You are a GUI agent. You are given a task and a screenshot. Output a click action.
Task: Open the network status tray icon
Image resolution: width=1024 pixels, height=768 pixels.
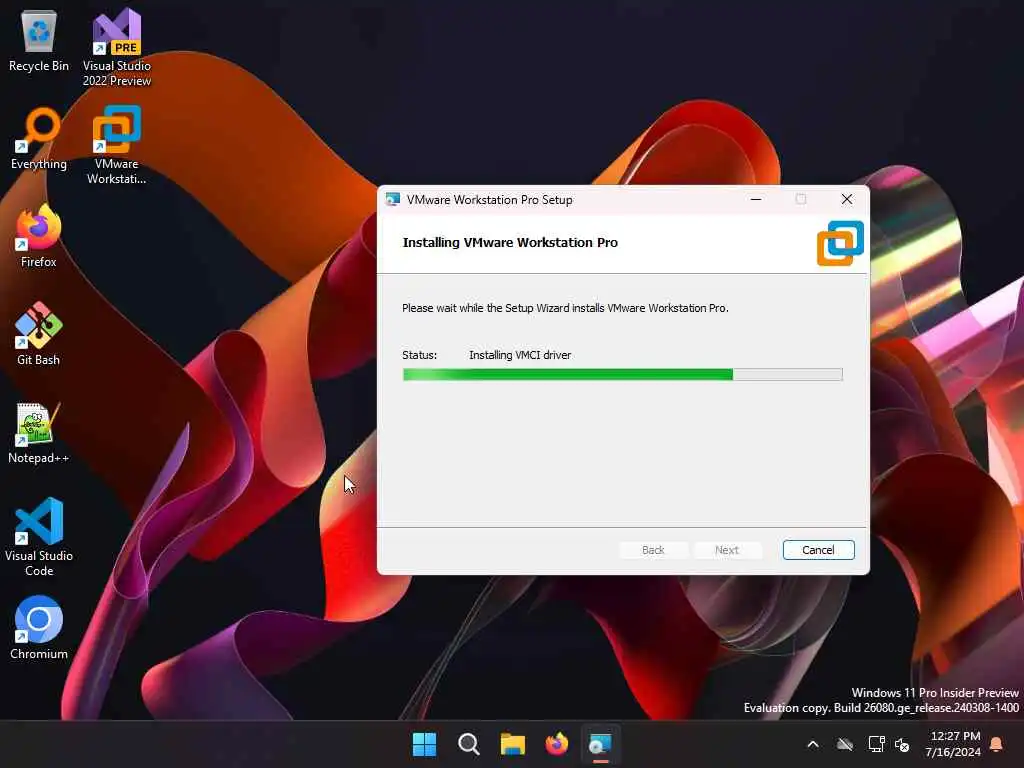tap(876, 744)
